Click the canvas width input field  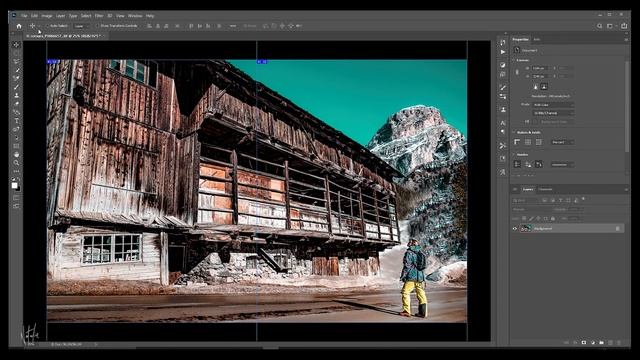point(540,68)
